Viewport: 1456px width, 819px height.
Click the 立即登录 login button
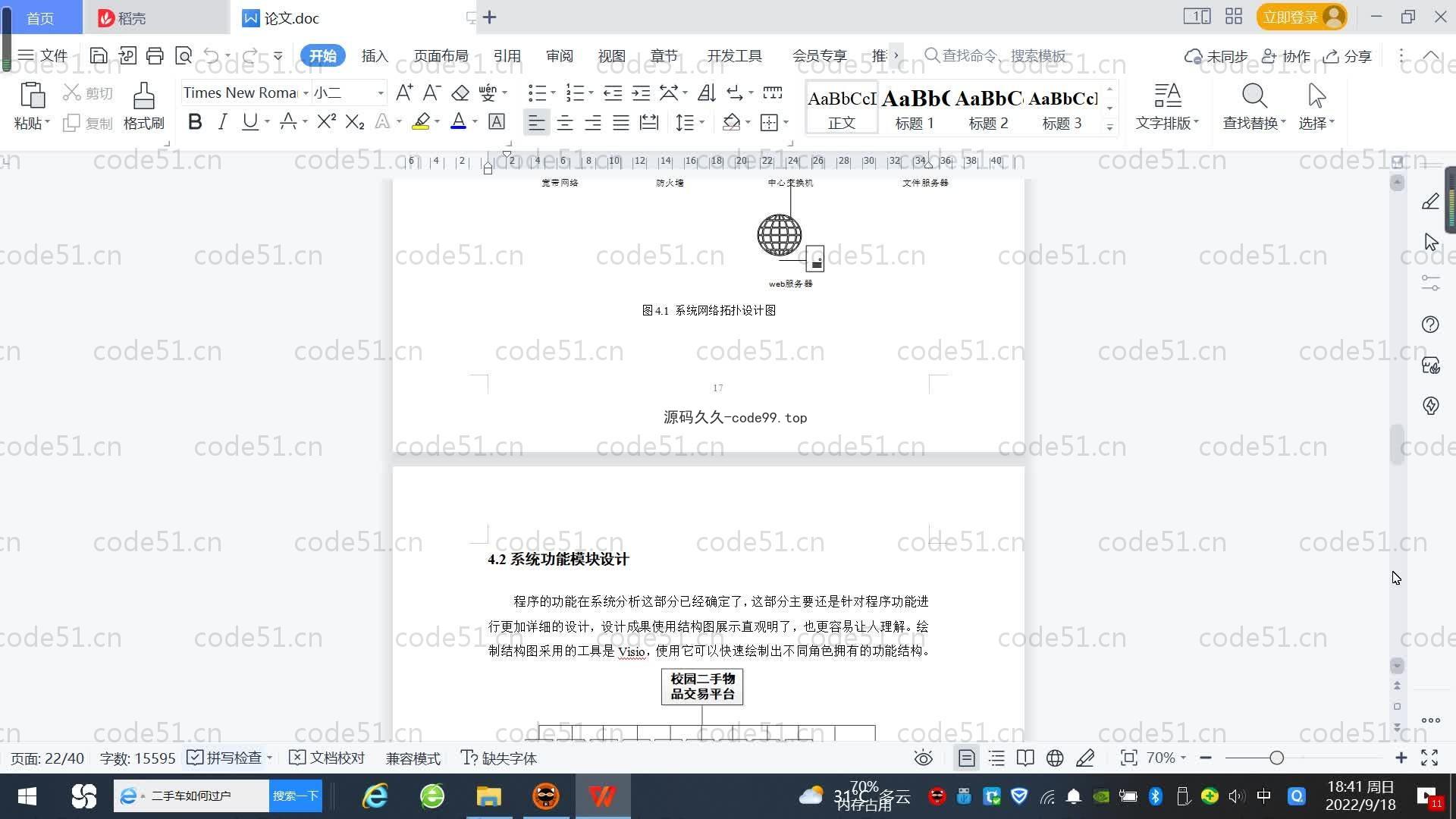point(1301,17)
